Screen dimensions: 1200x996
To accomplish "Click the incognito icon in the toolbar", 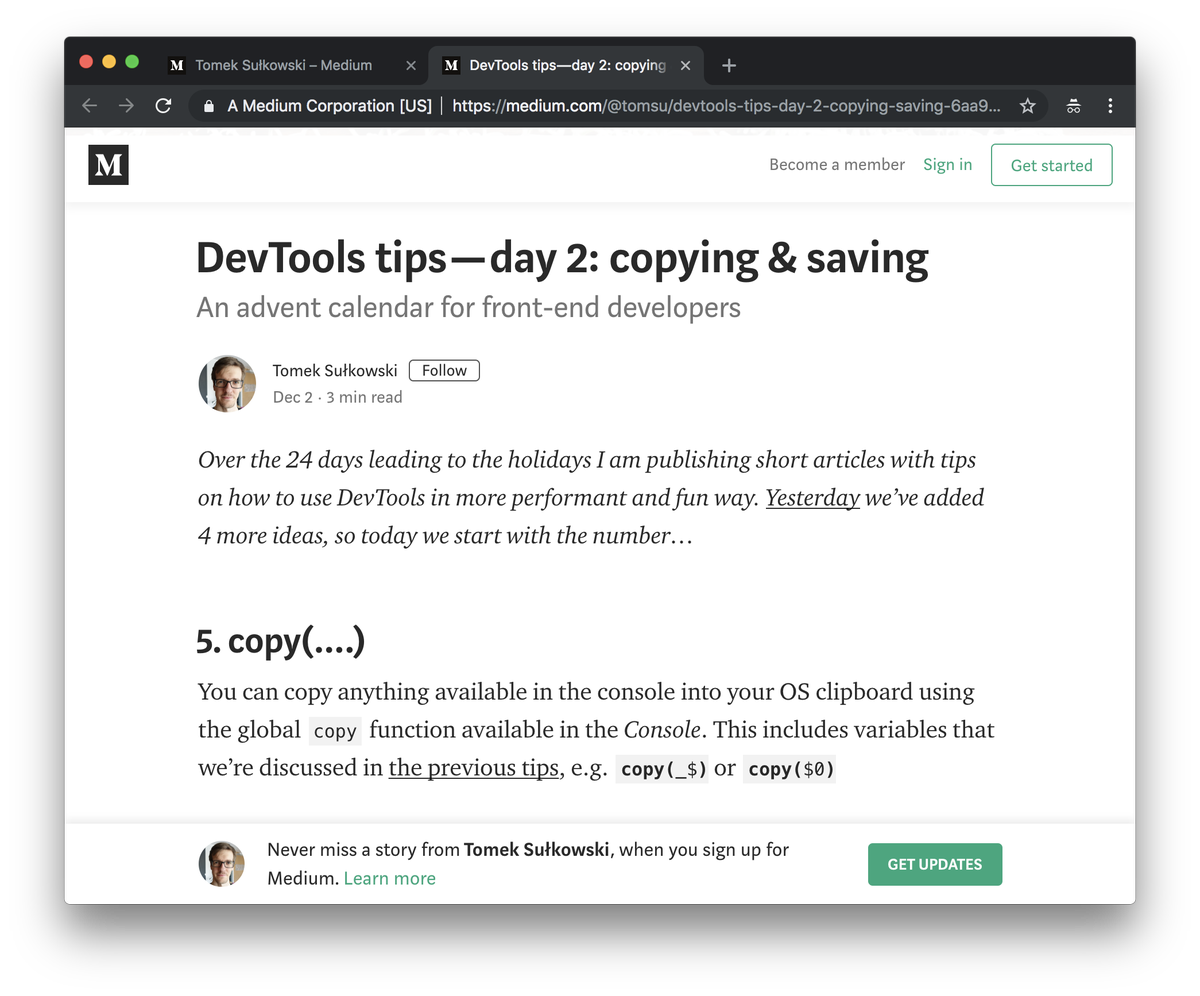I will (x=1073, y=106).
